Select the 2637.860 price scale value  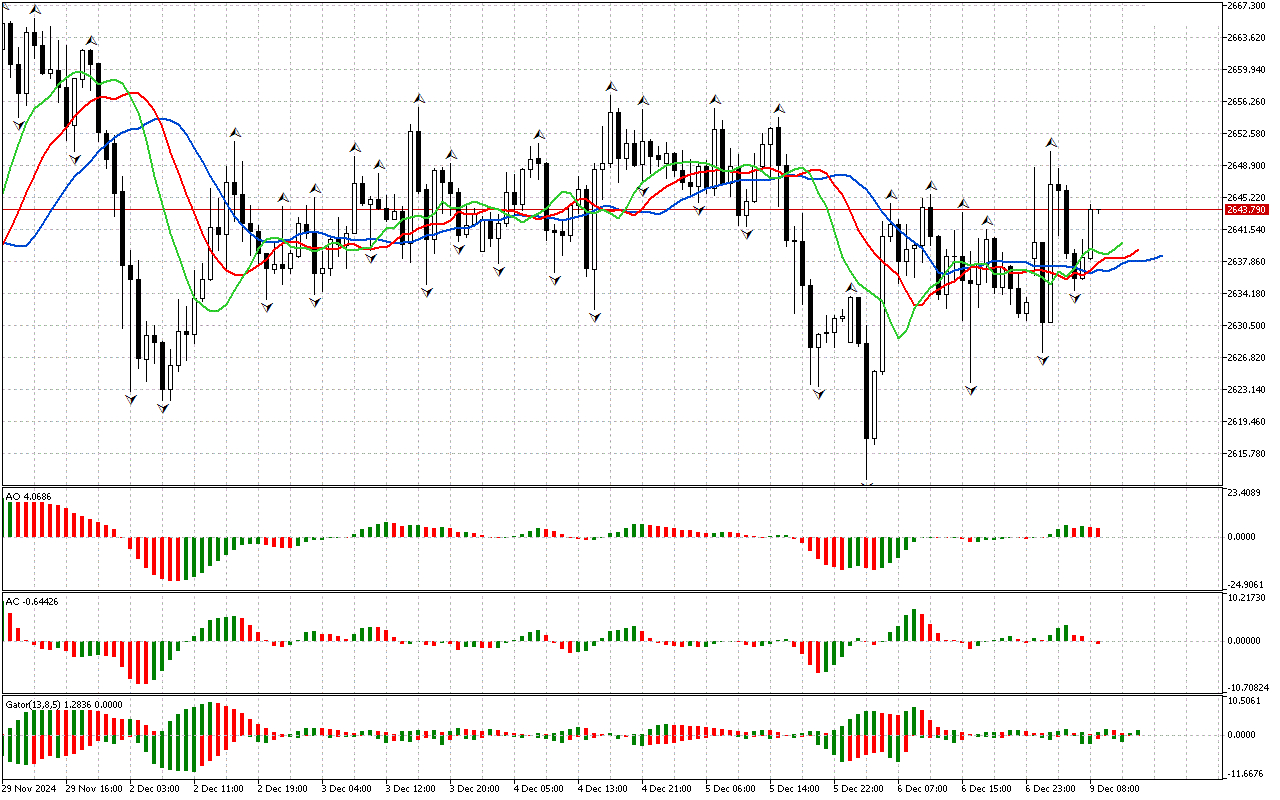click(x=1246, y=261)
